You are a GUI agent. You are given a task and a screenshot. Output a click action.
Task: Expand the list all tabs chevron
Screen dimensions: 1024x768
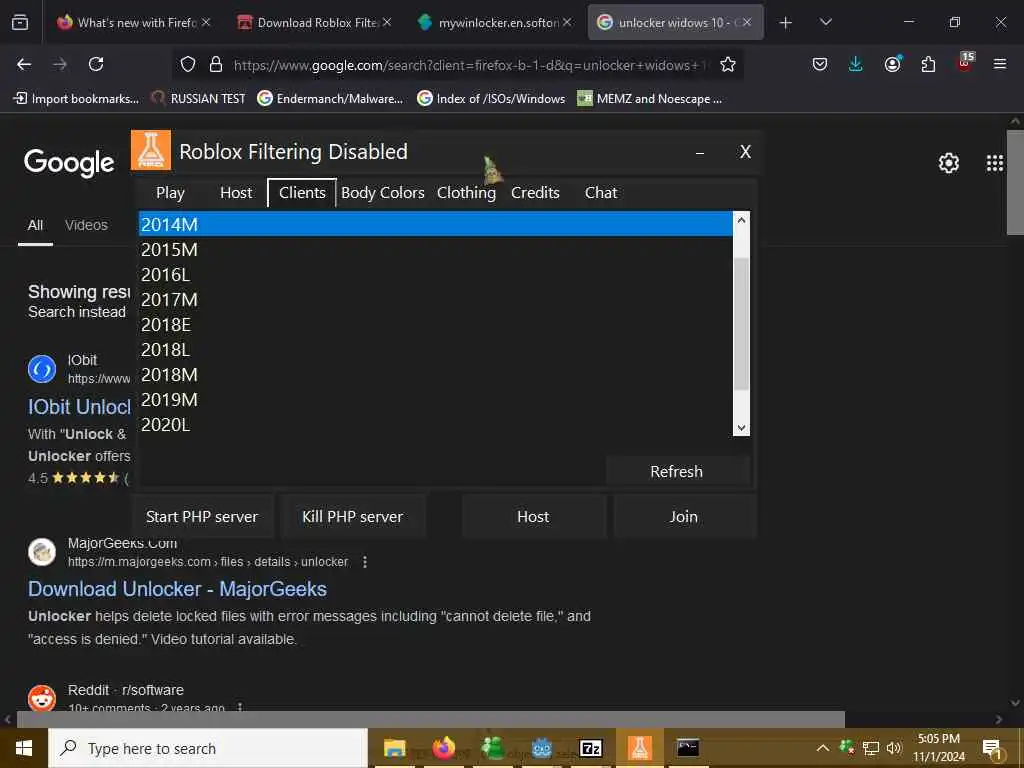point(825,23)
